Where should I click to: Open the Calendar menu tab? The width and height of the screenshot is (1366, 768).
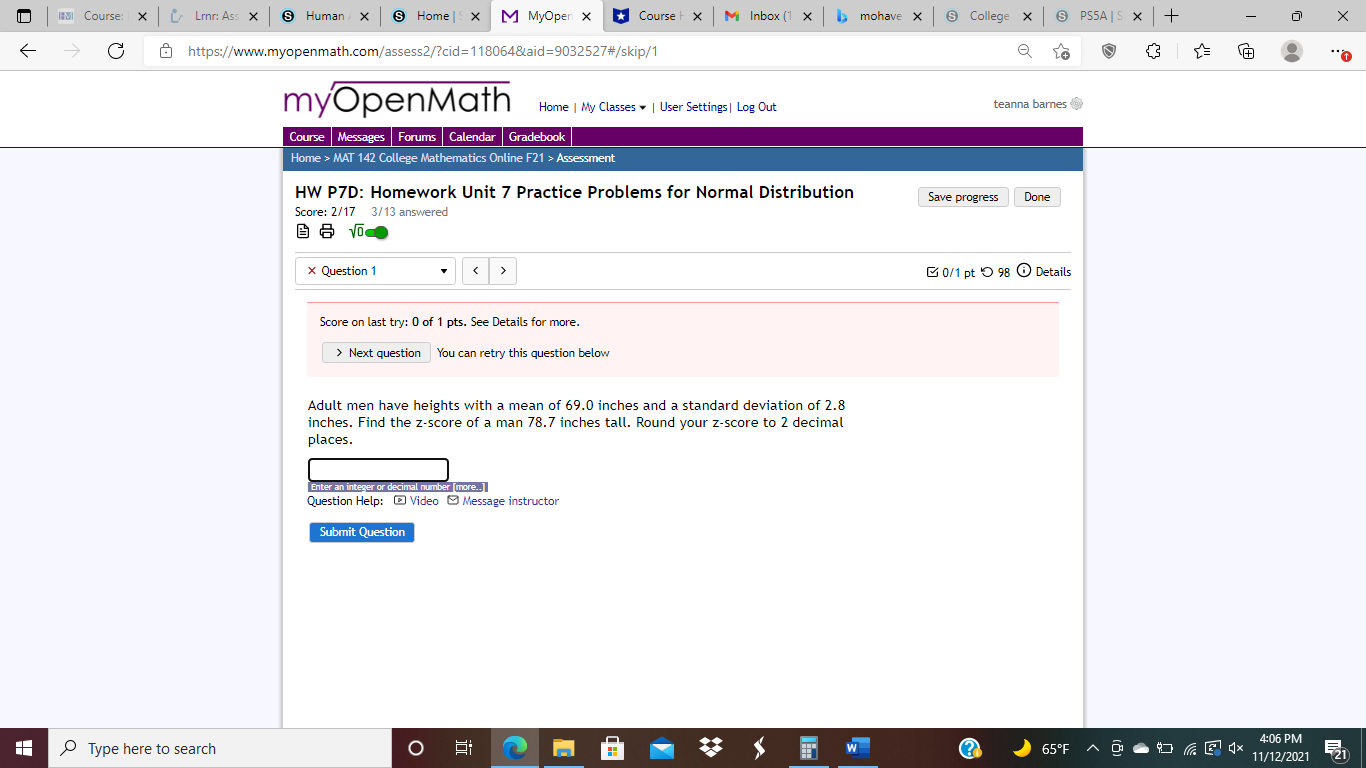pyautogui.click(x=472, y=137)
